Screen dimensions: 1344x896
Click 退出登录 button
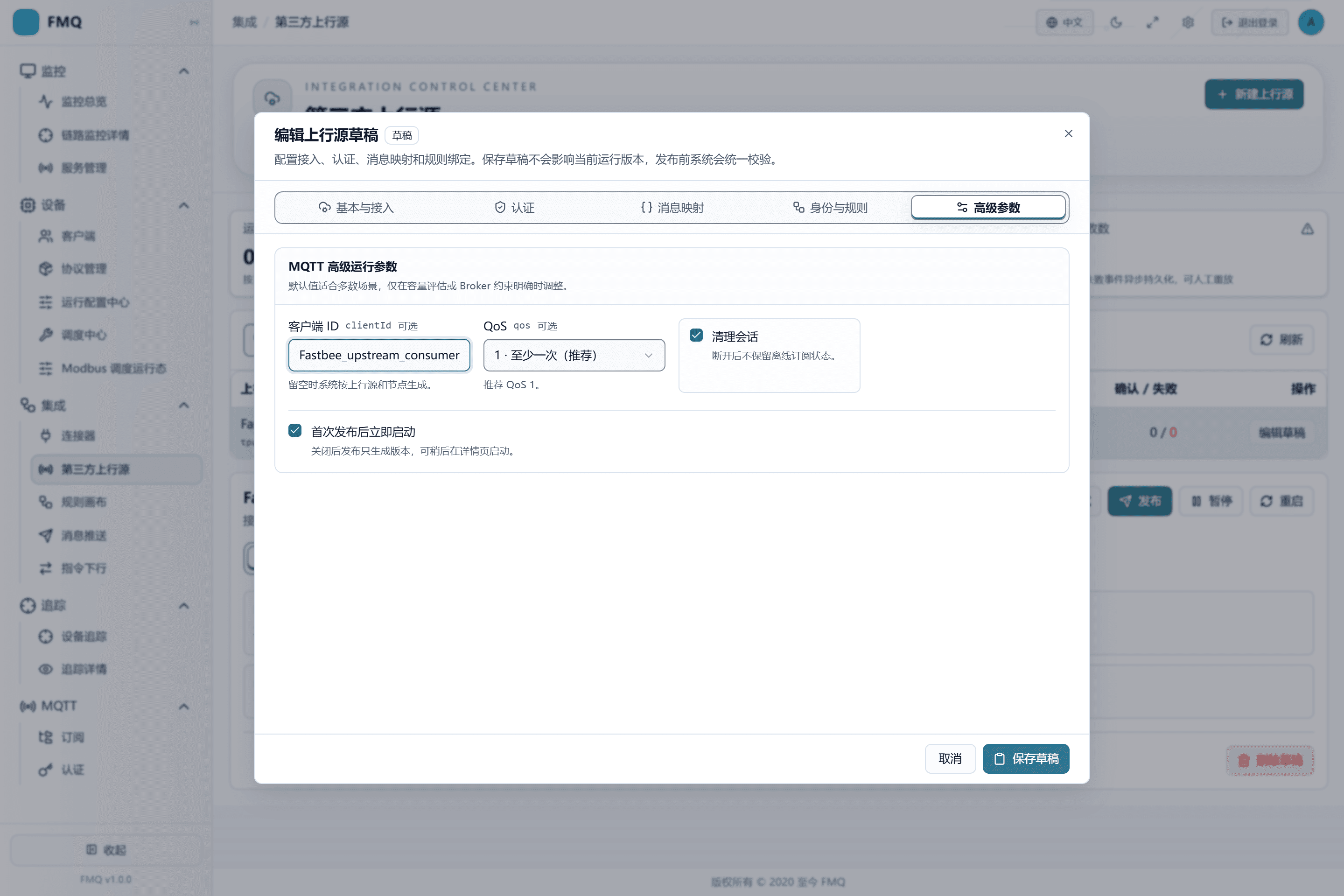coord(1250,22)
